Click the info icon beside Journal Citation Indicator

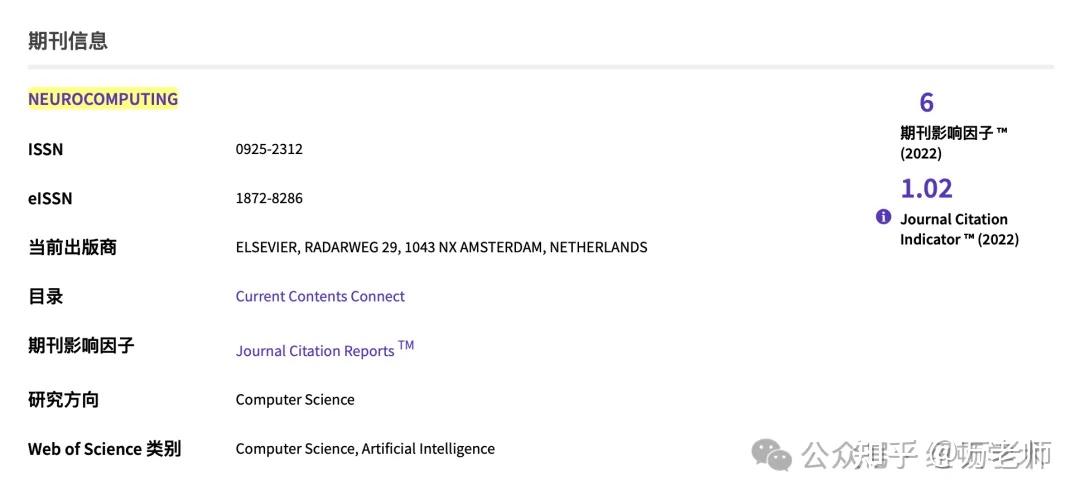883,217
